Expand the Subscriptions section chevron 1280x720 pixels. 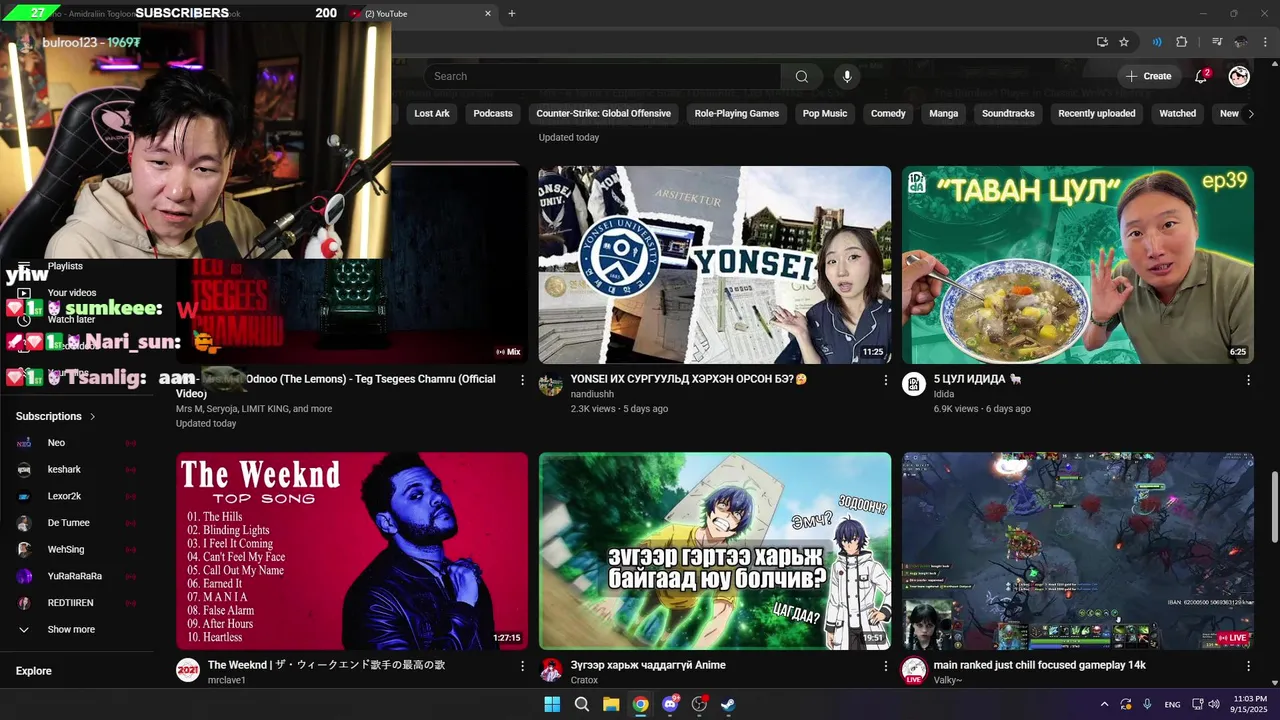(x=93, y=416)
